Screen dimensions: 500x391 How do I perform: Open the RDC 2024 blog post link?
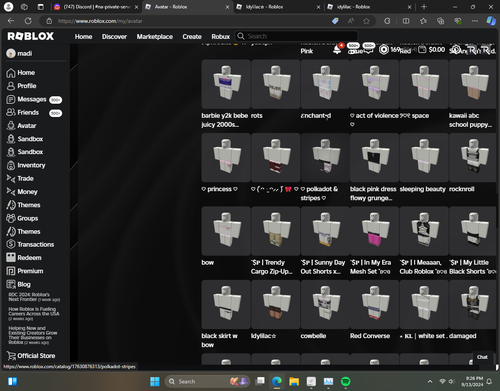(34, 297)
